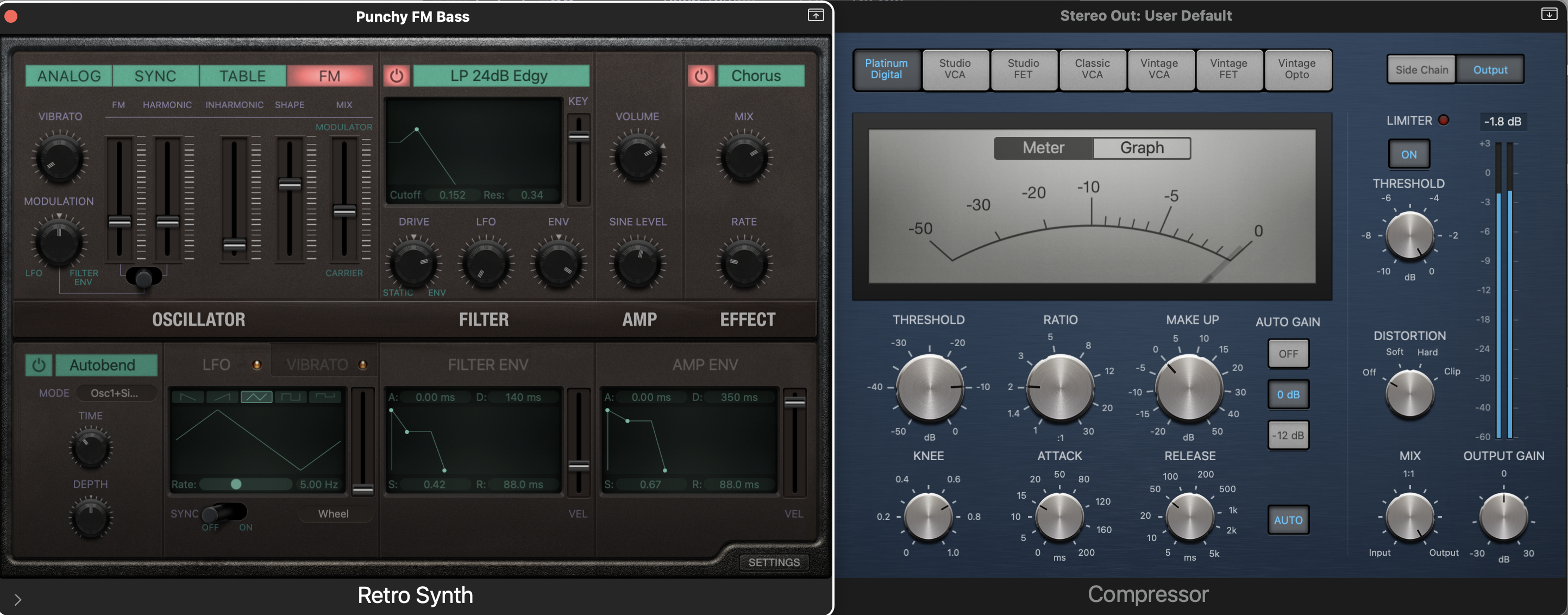
Task: Select the square wave LFO waveform
Action: click(290, 397)
